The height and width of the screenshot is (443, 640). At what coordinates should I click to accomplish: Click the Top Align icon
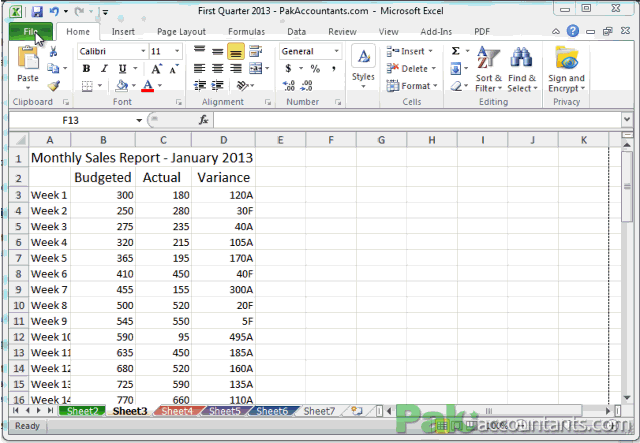[200, 51]
